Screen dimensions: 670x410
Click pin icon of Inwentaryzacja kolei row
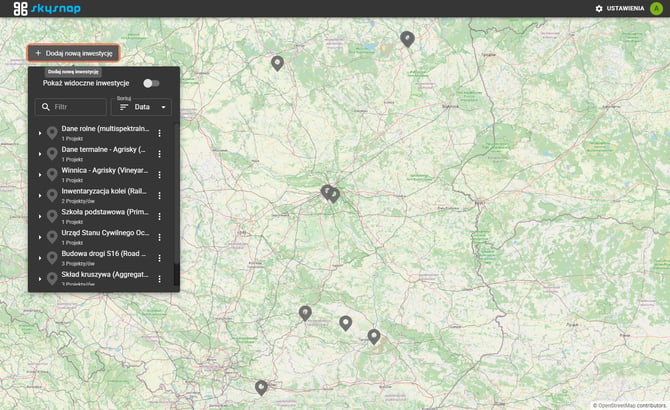coord(52,196)
